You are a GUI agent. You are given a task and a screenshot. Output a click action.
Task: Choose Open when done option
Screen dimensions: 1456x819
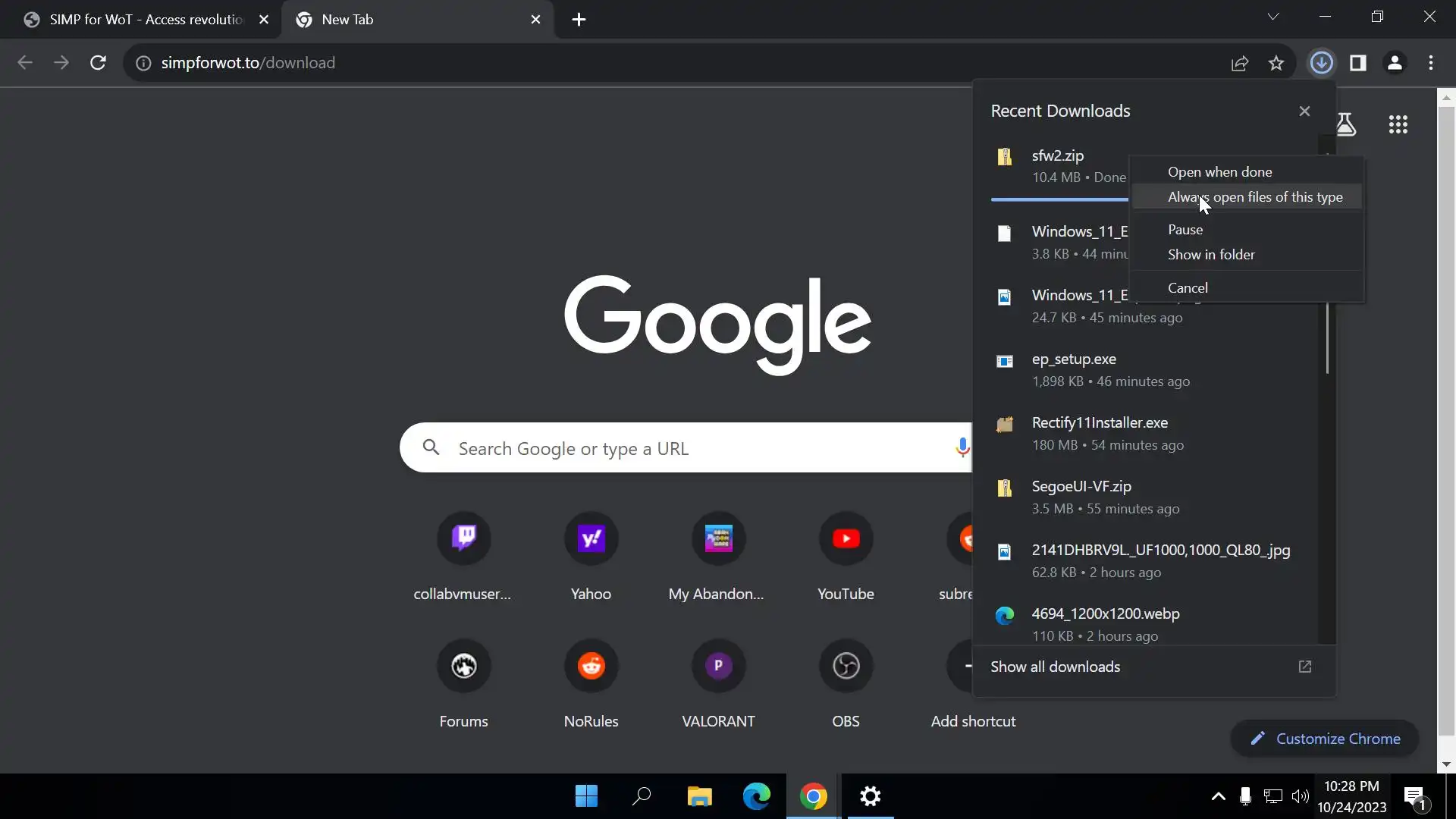(1219, 172)
